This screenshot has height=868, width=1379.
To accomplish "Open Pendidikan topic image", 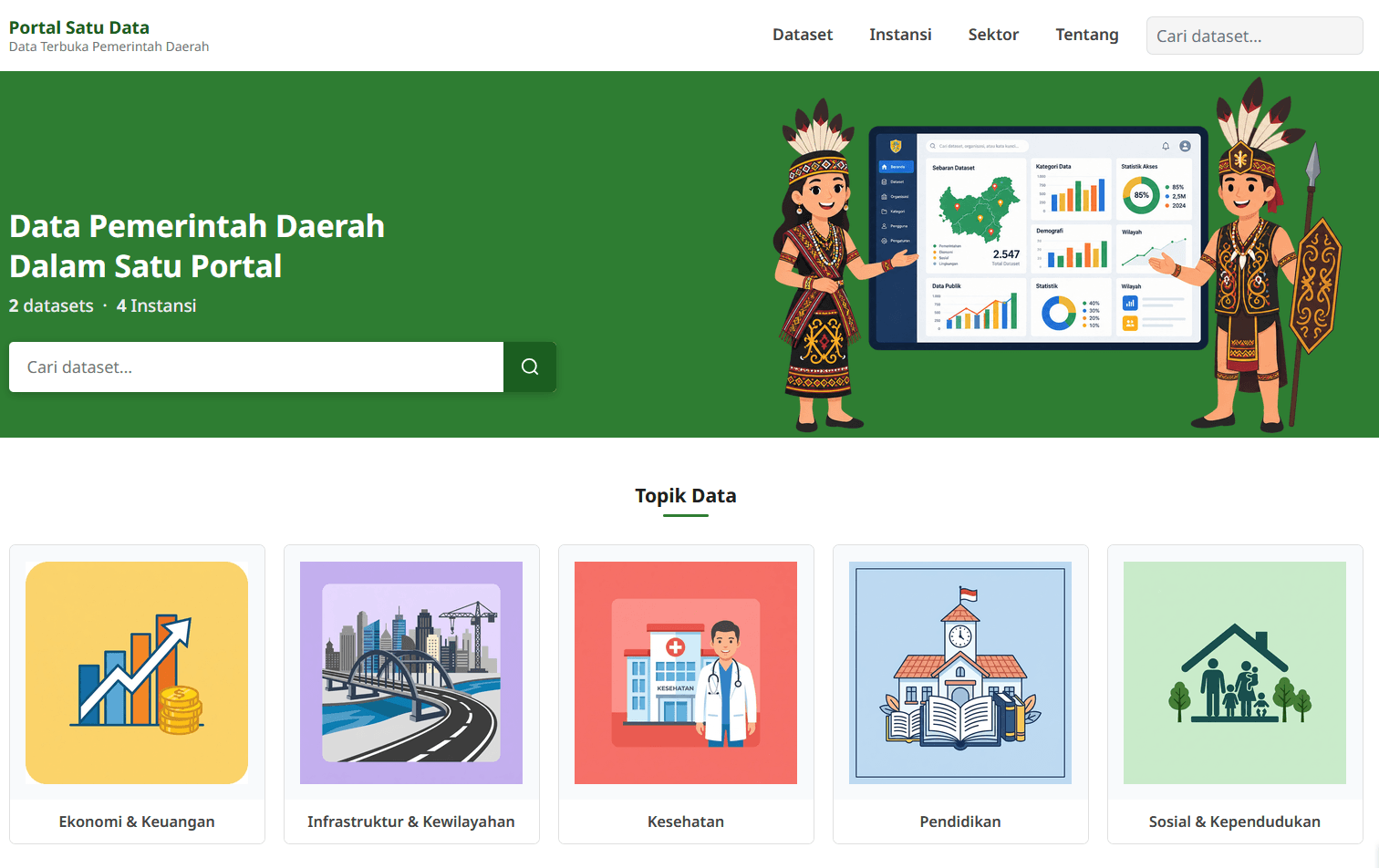I will [960, 673].
